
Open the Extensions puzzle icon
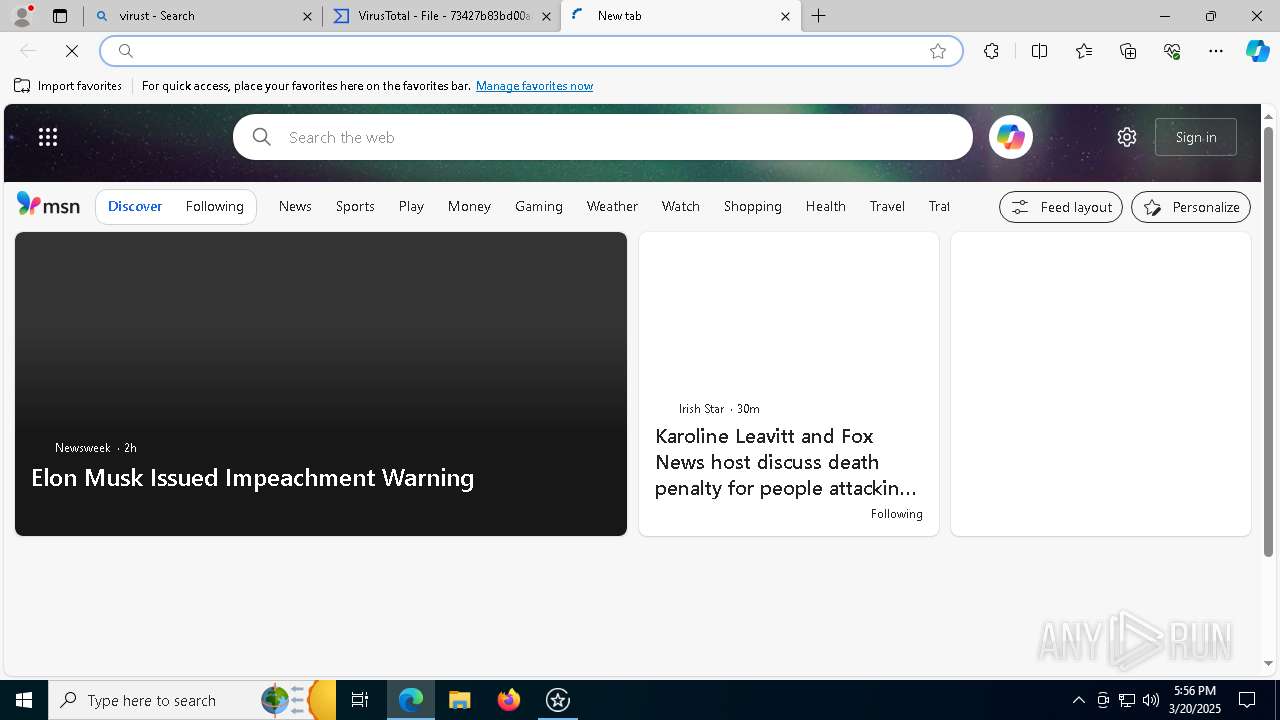tap(991, 51)
